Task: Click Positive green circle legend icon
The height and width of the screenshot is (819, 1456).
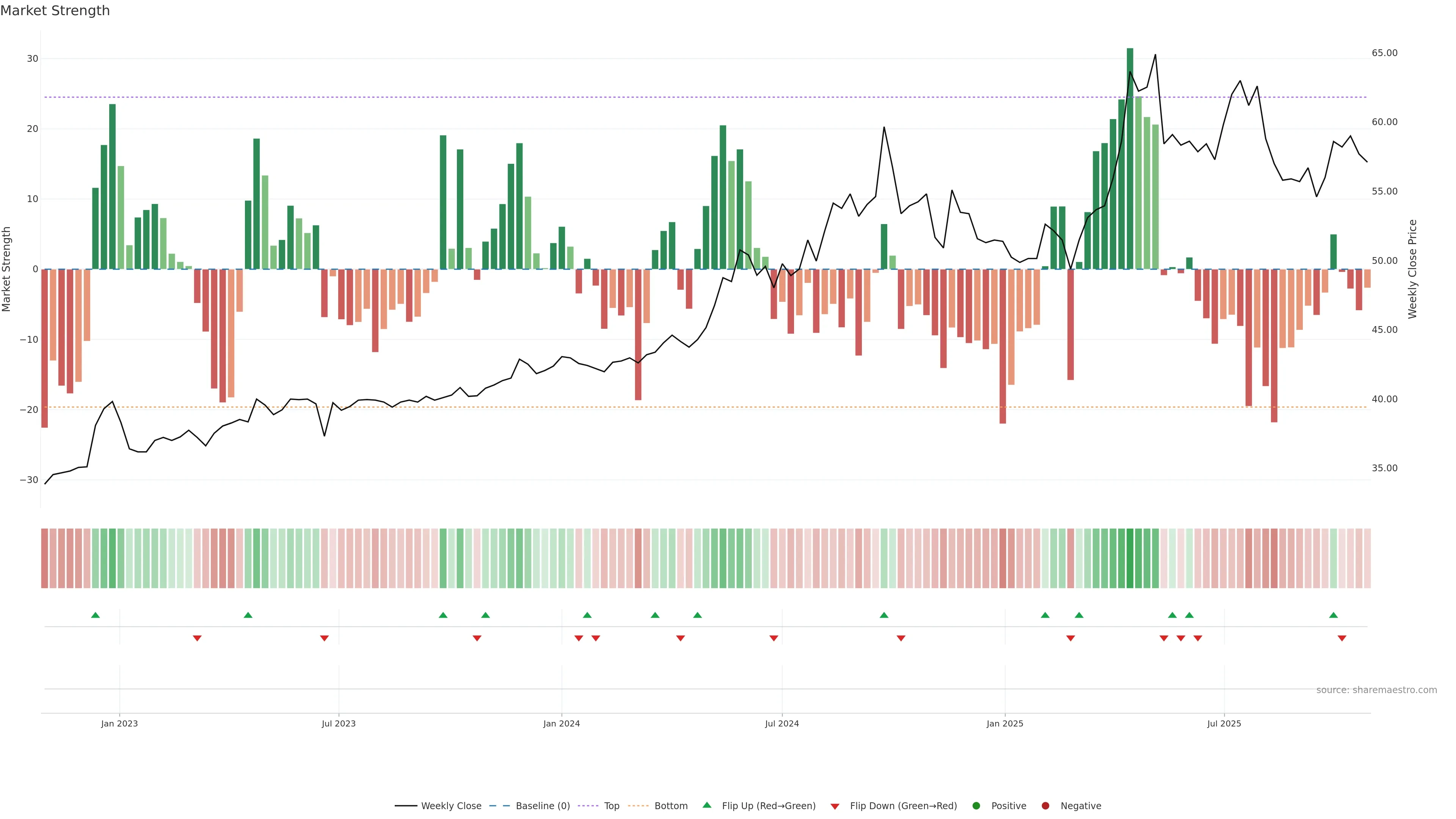Action: pos(976,805)
